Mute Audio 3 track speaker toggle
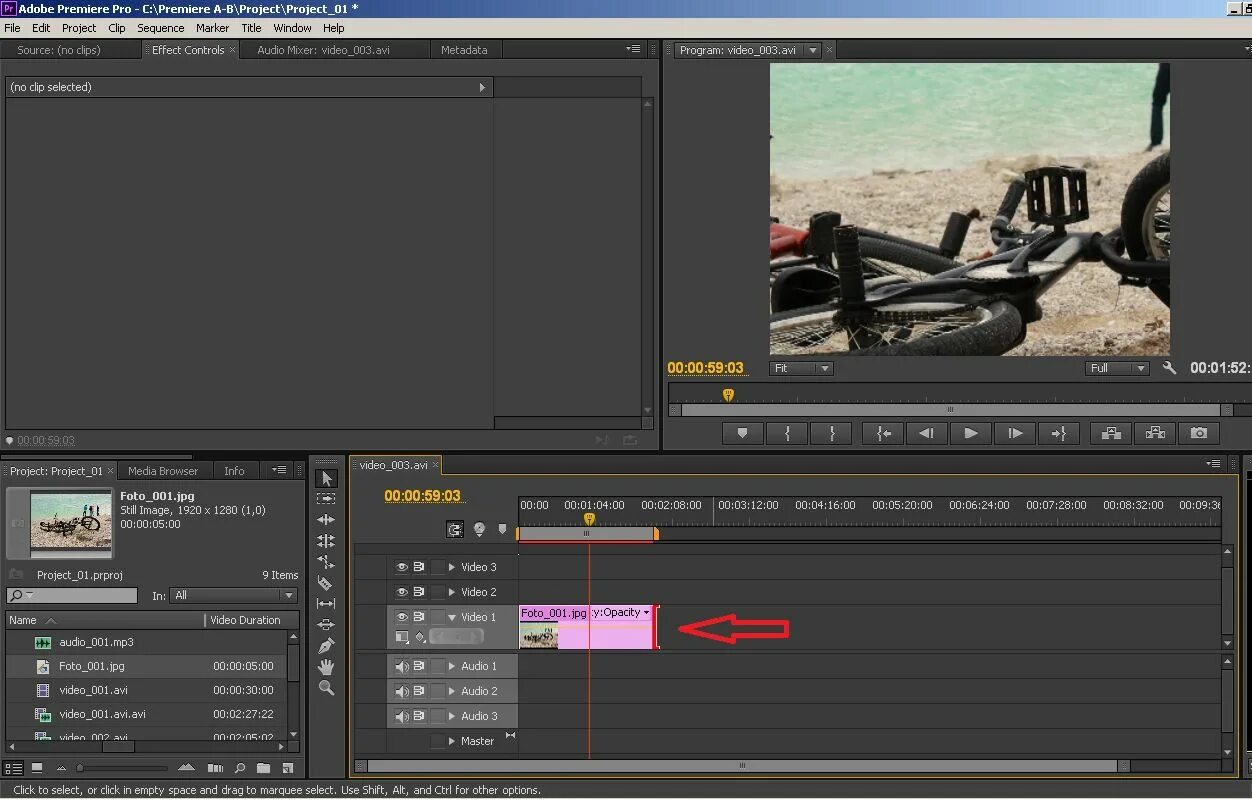1252x800 pixels. click(402, 716)
